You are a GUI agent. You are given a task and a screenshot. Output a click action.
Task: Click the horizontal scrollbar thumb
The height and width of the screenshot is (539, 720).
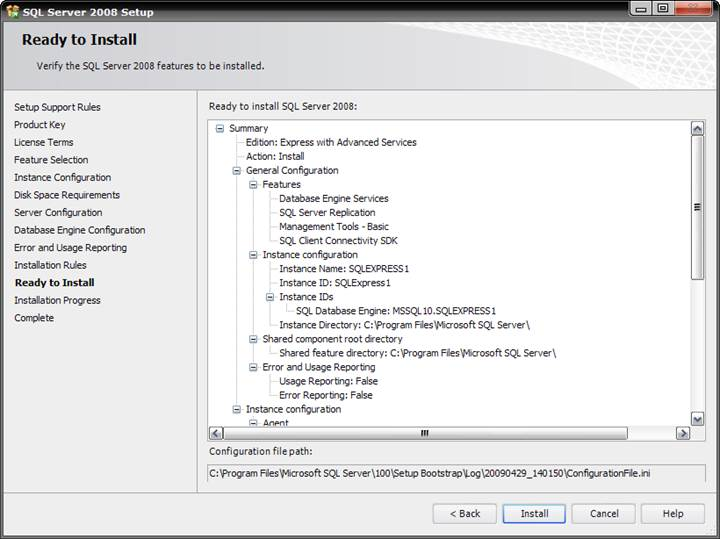[x=425, y=433]
